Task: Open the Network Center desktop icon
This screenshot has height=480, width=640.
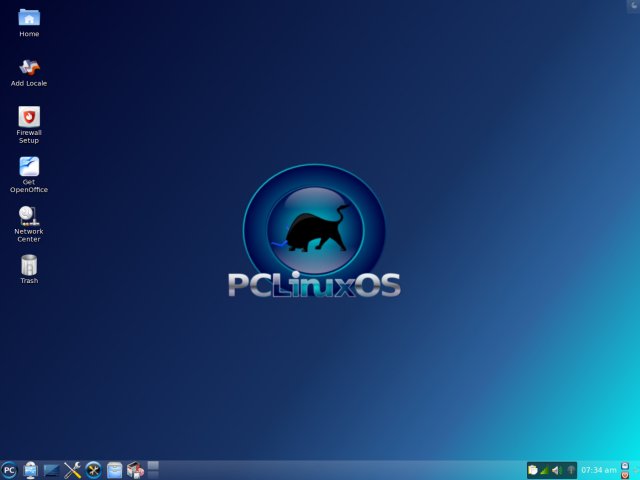Action: click(29, 224)
